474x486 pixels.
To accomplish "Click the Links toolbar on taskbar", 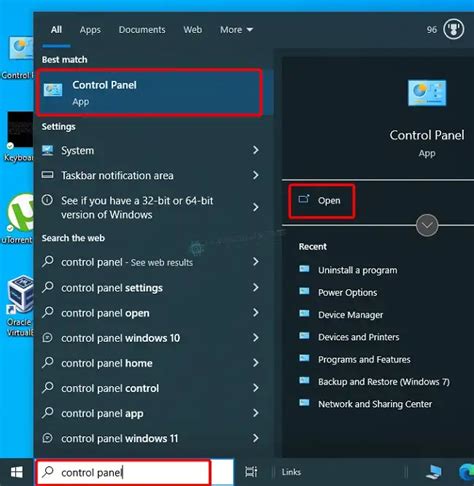I will (x=291, y=472).
